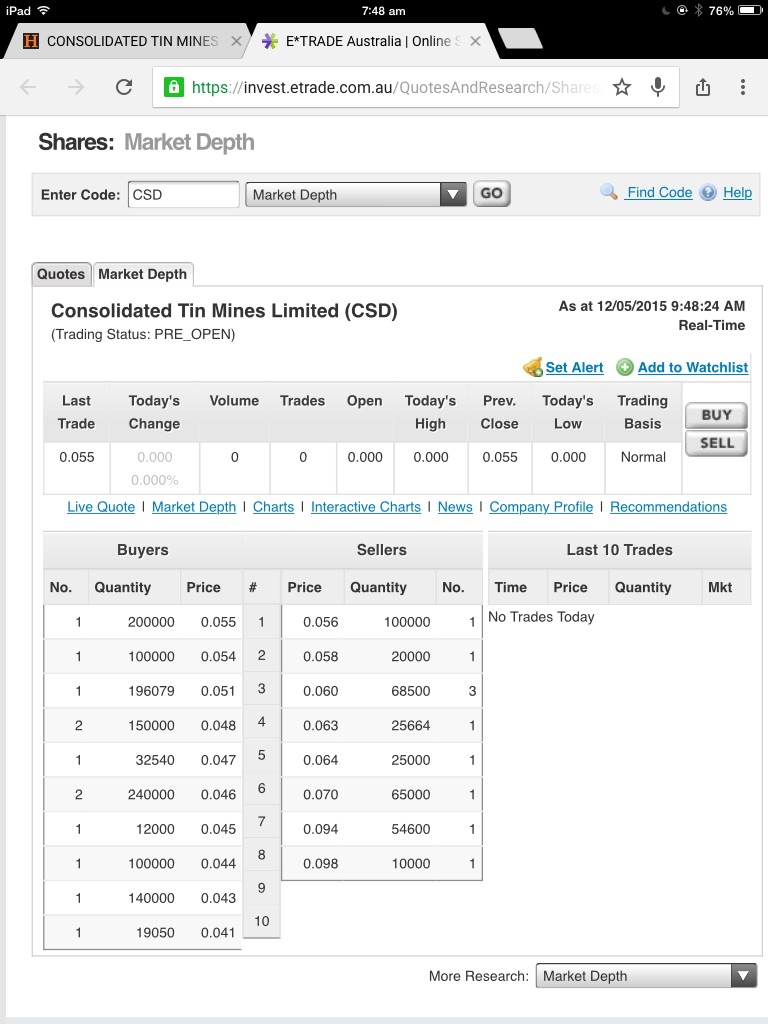Bookmark page with the star icon
Viewport: 768px width, 1024px height.
(622, 87)
